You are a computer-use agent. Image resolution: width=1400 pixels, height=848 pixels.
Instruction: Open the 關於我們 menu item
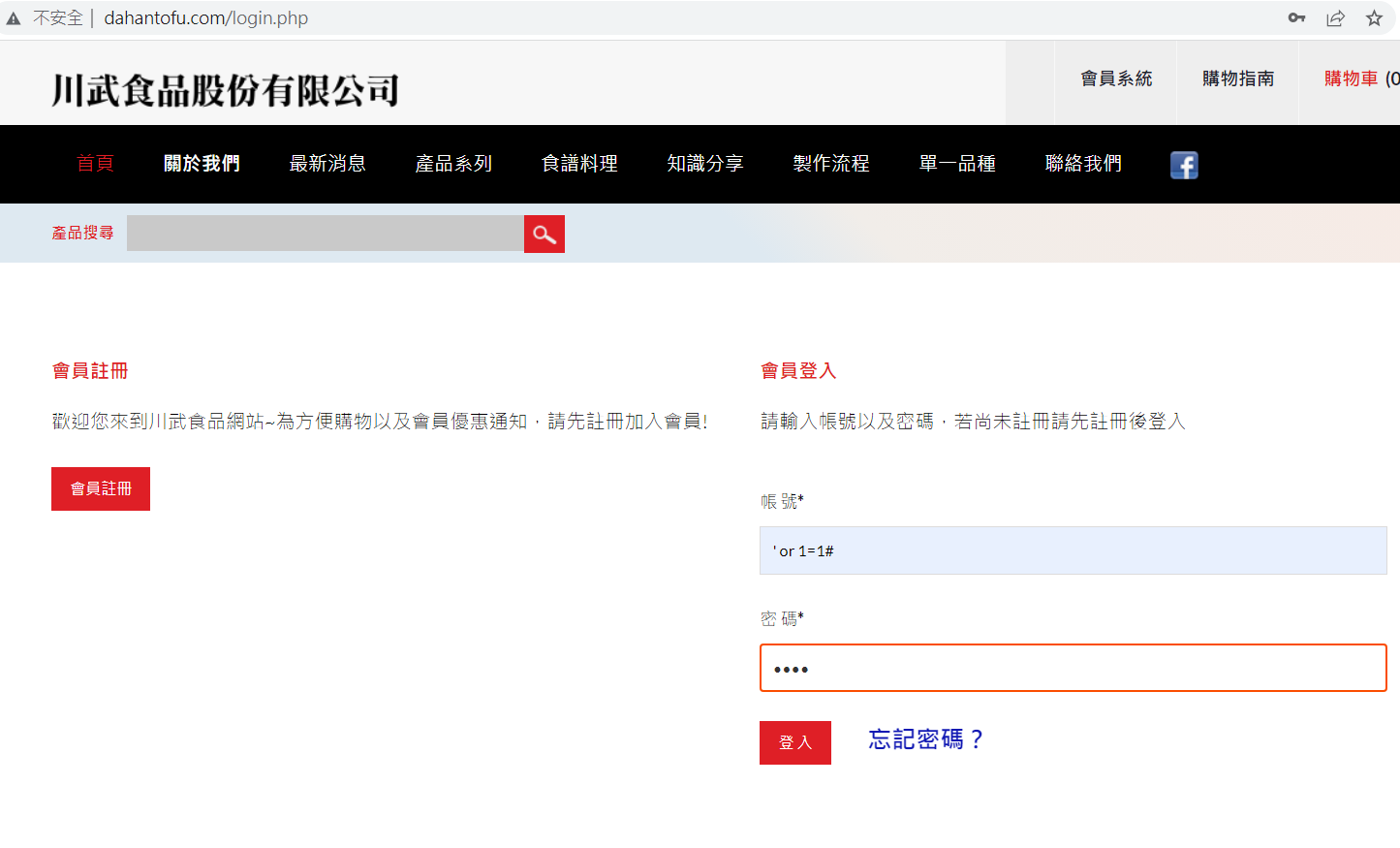point(202,163)
